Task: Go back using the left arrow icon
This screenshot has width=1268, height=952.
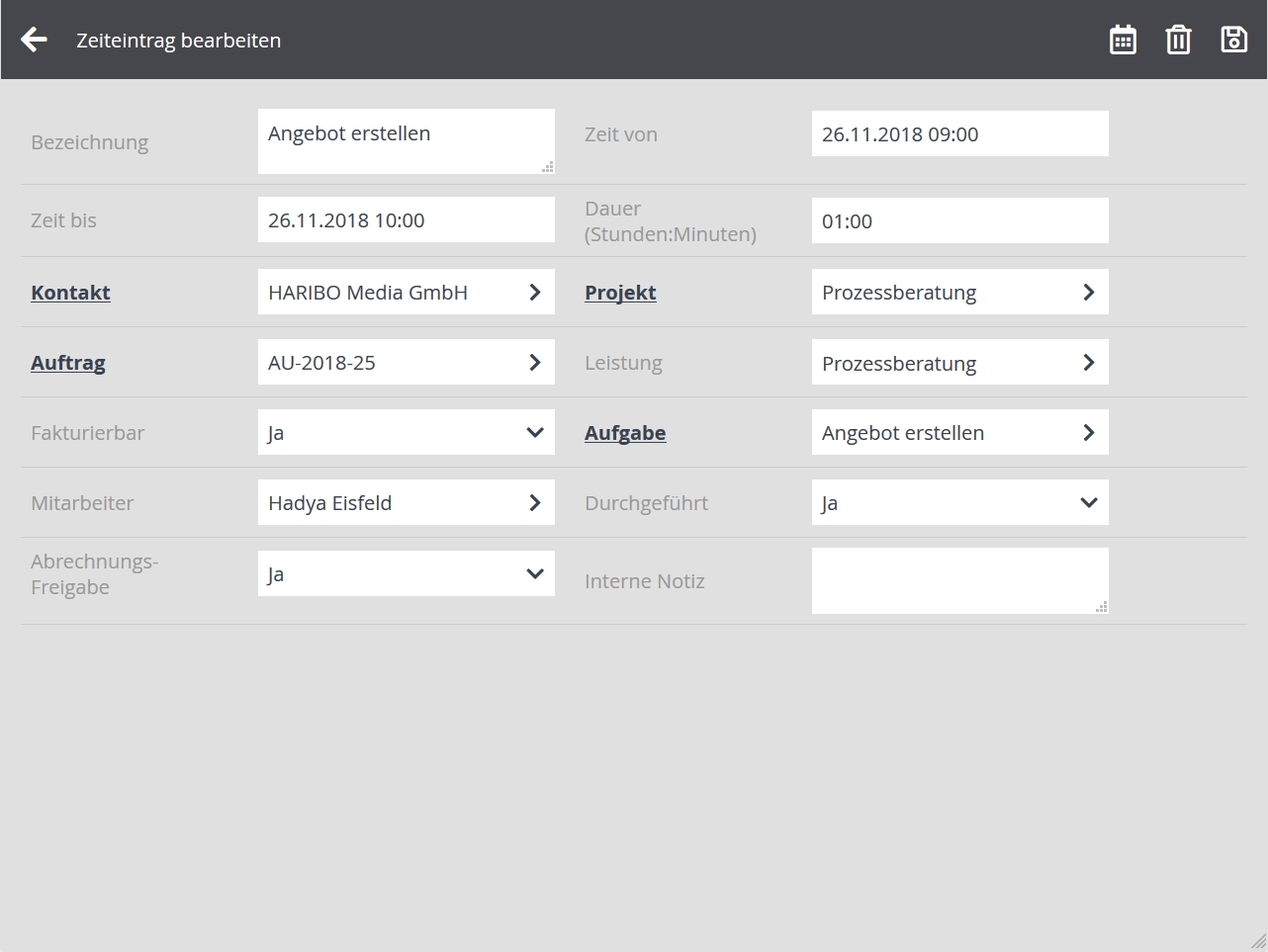Action: pyautogui.click(x=34, y=40)
